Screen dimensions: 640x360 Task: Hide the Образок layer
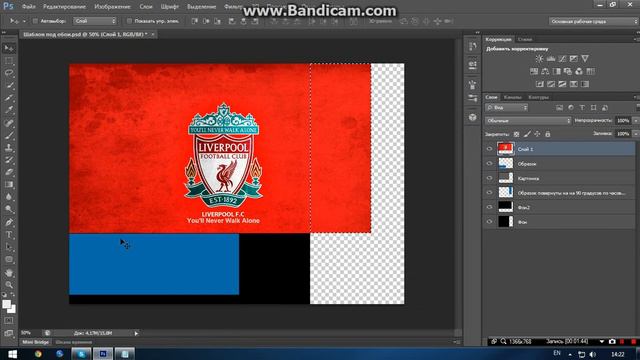click(x=489, y=164)
